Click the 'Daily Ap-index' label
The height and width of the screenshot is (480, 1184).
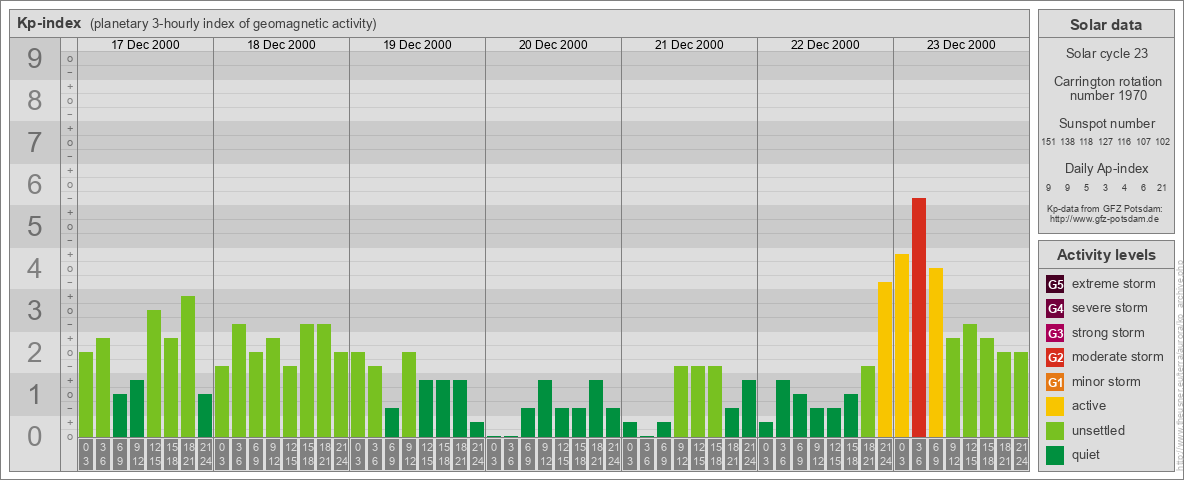coord(1106,168)
